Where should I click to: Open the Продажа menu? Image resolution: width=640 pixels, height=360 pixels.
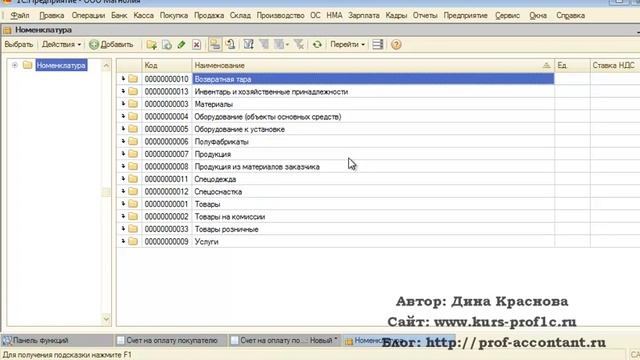(209, 16)
